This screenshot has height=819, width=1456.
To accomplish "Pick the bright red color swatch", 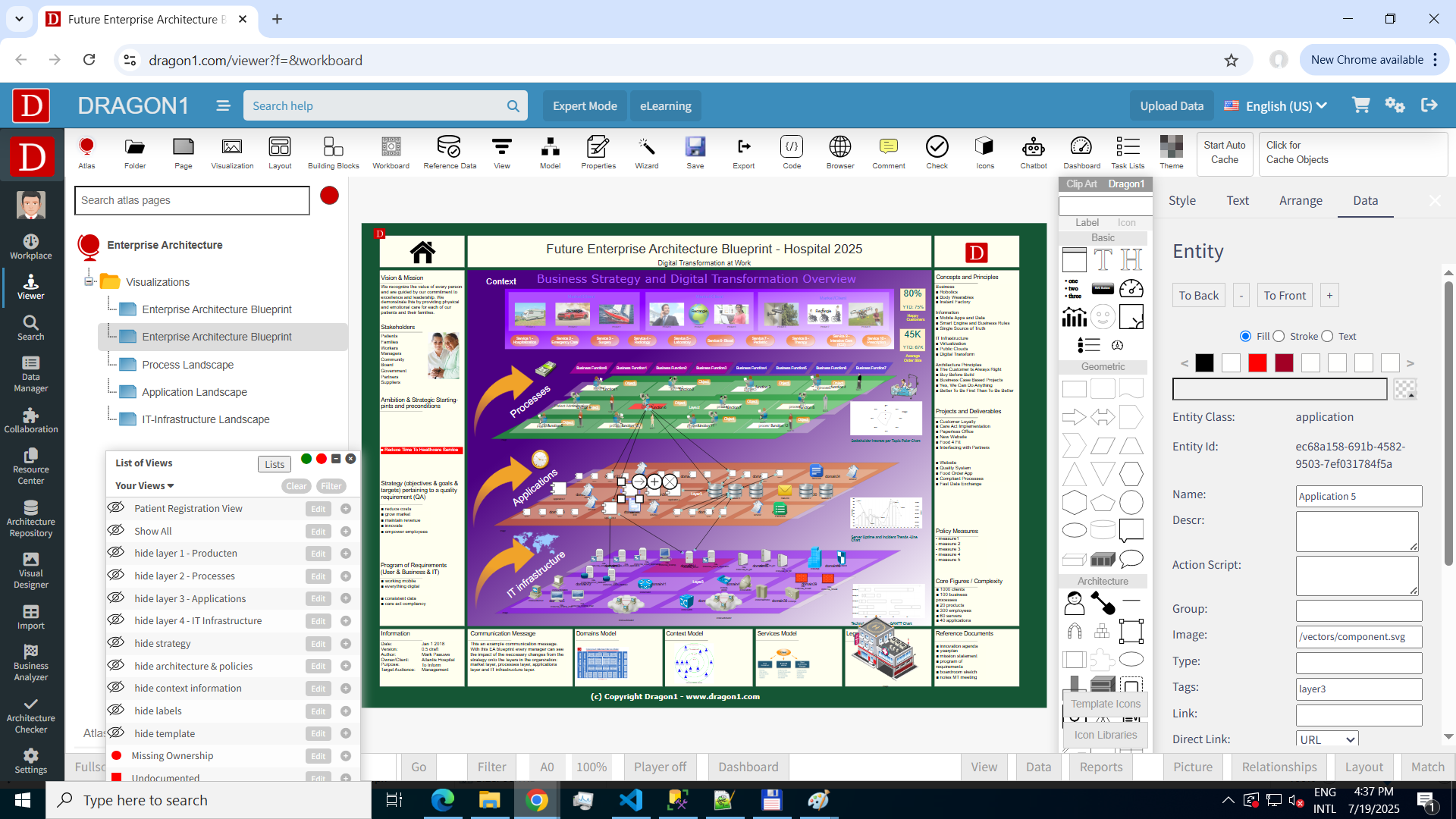I will (x=1257, y=363).
